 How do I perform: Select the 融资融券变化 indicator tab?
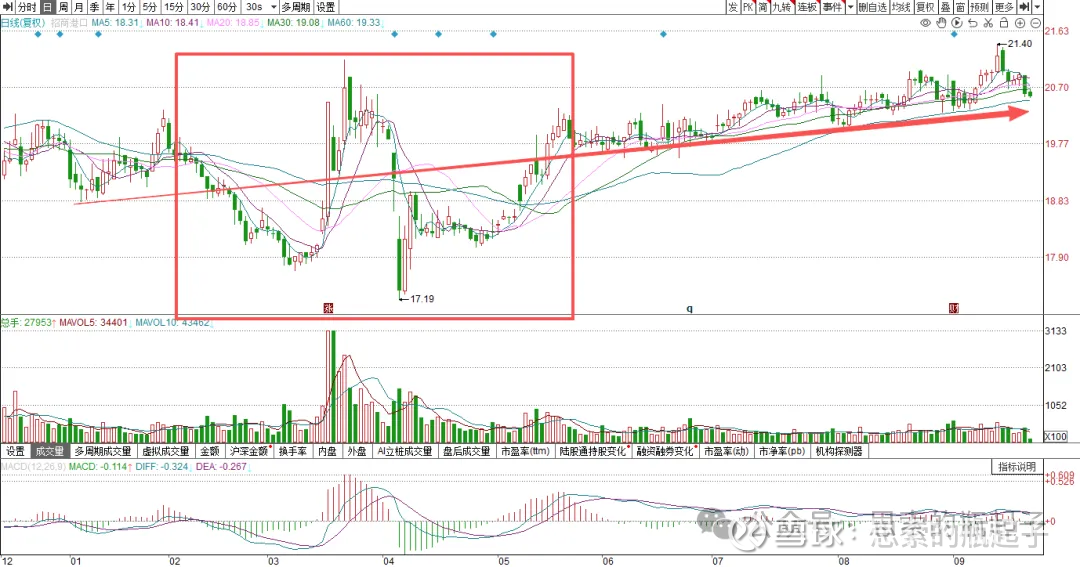665,451
